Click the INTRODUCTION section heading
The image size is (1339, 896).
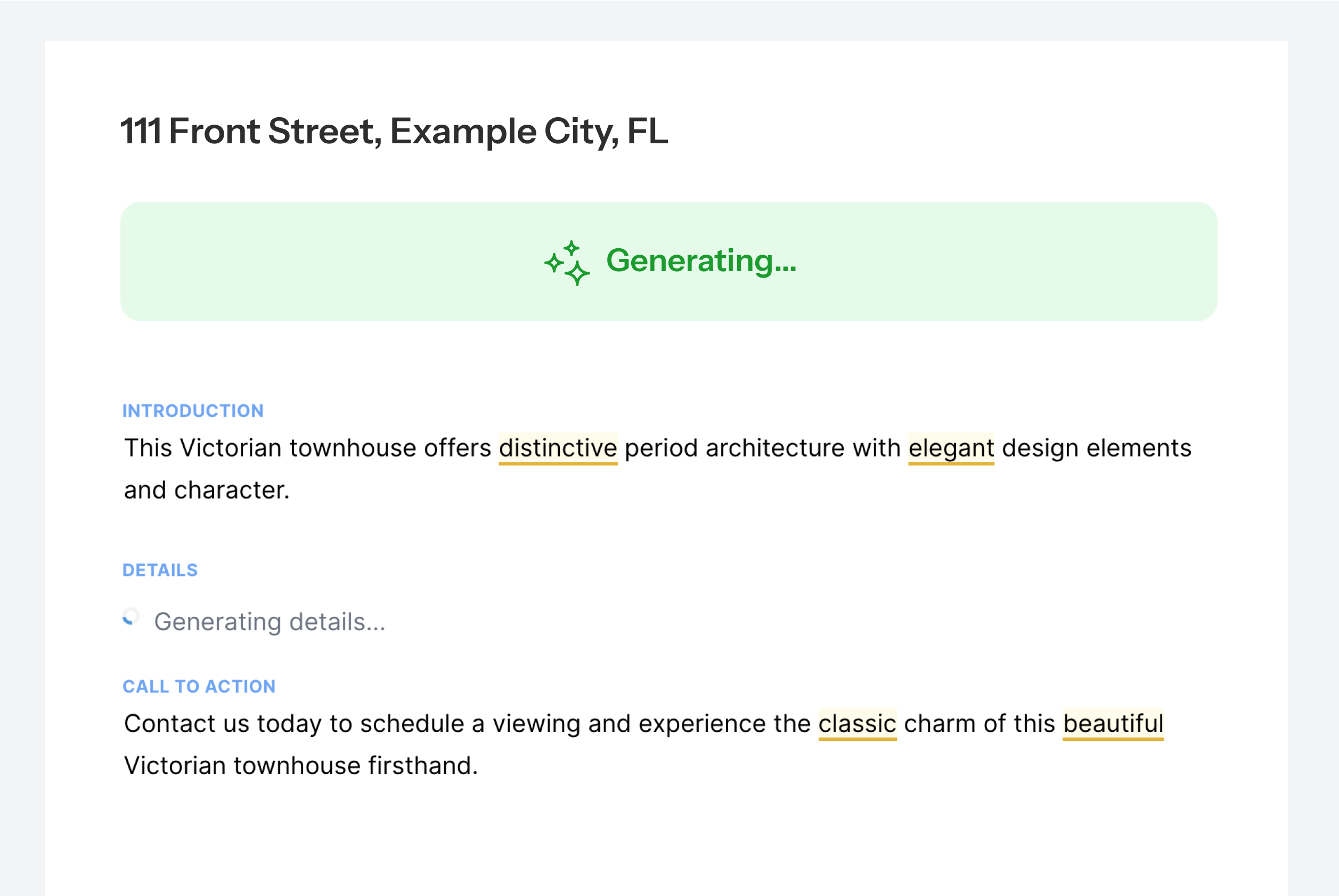pos(192,411)
